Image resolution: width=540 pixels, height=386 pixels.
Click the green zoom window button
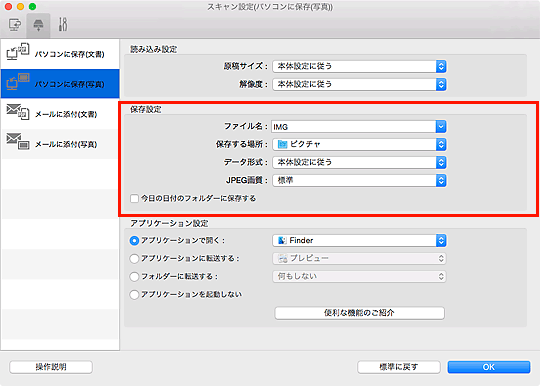tap(32, 7)
